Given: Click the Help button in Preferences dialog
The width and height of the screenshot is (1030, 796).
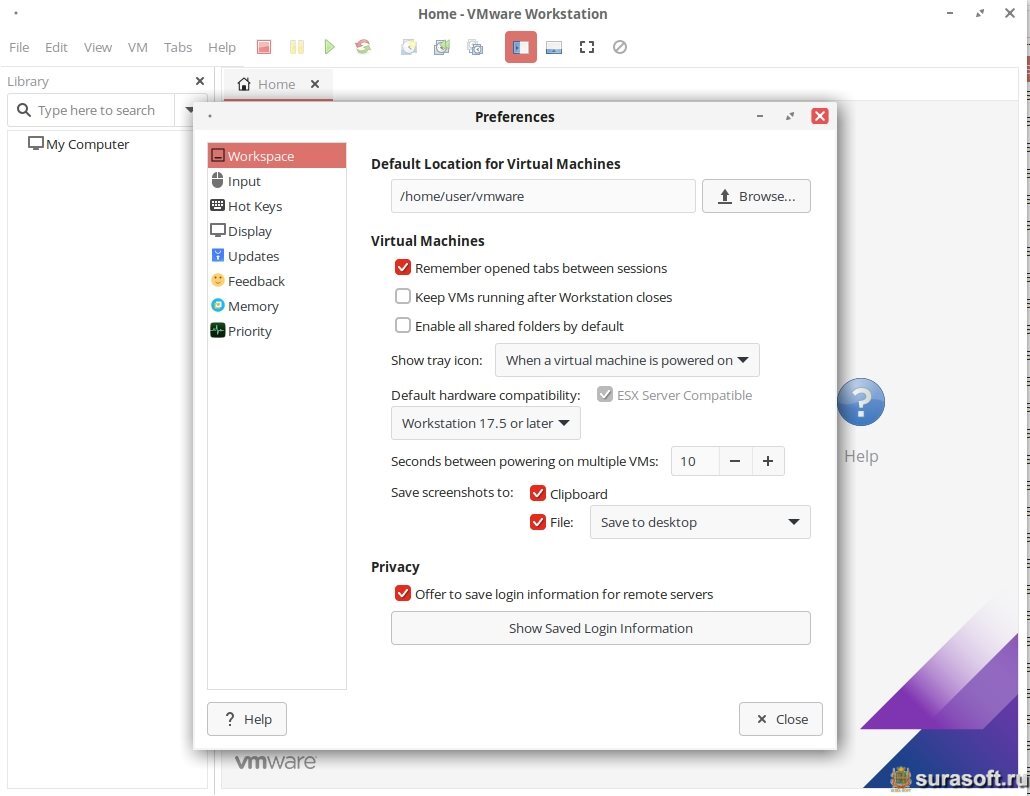Looking at the screenshot, I should point(247,719).
